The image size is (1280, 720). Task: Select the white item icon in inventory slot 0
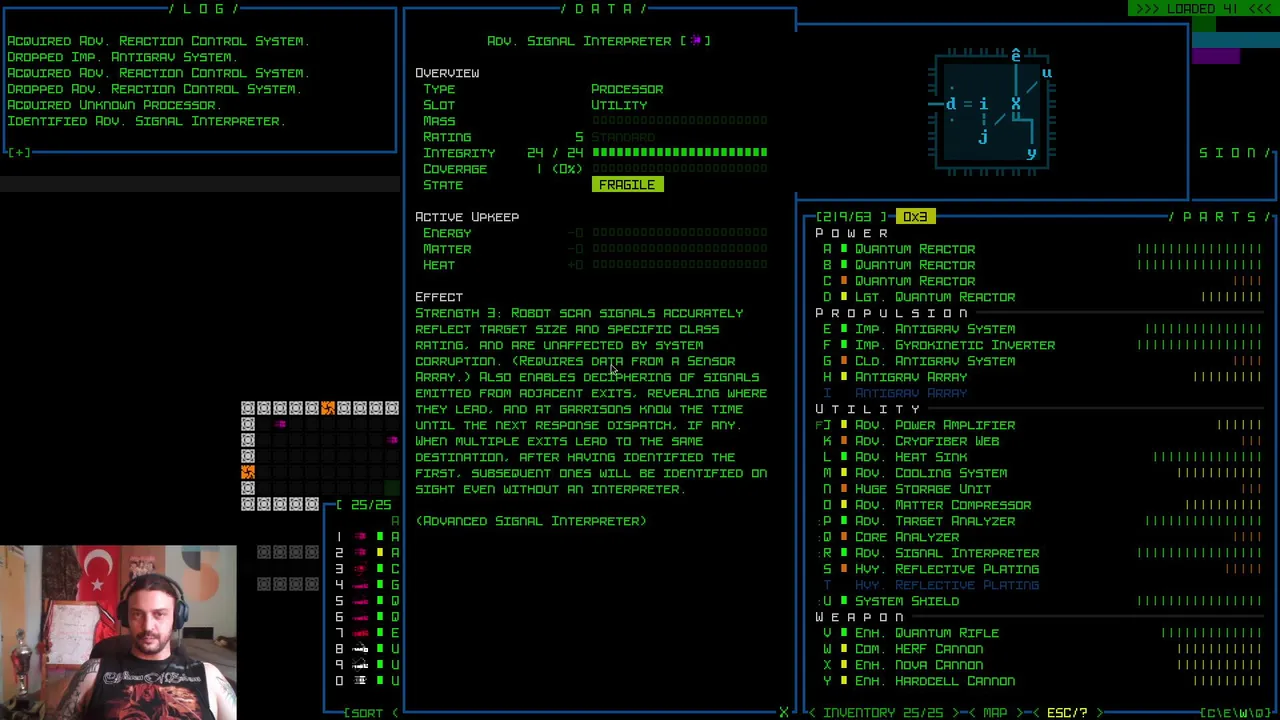(x=360, y=681)
